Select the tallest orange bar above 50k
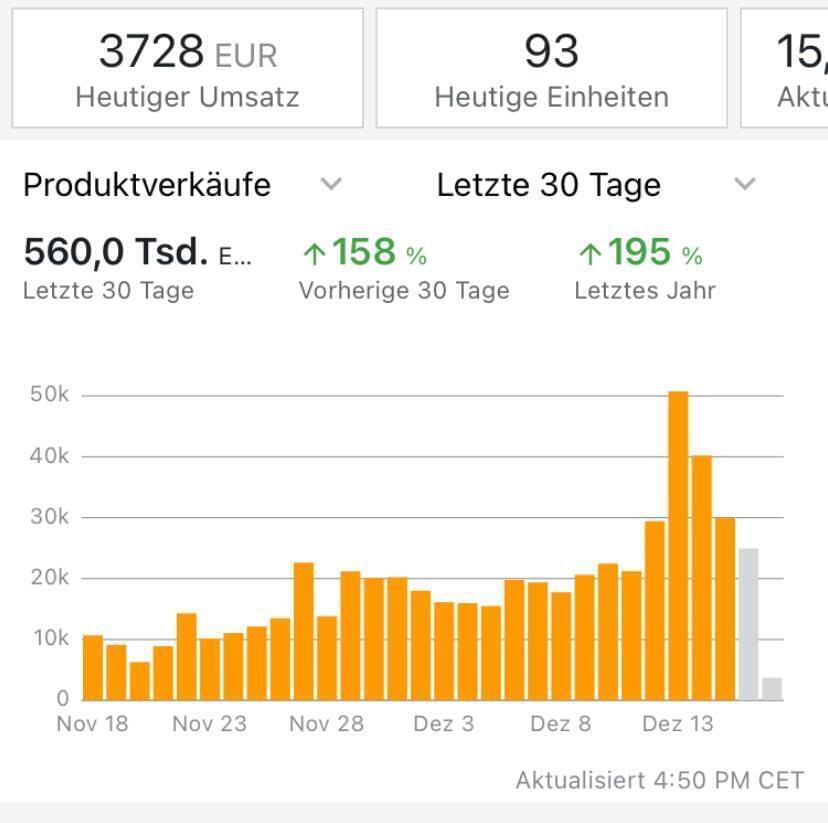The height and width of the screenshot is (823, 828). tap(678, 545)
